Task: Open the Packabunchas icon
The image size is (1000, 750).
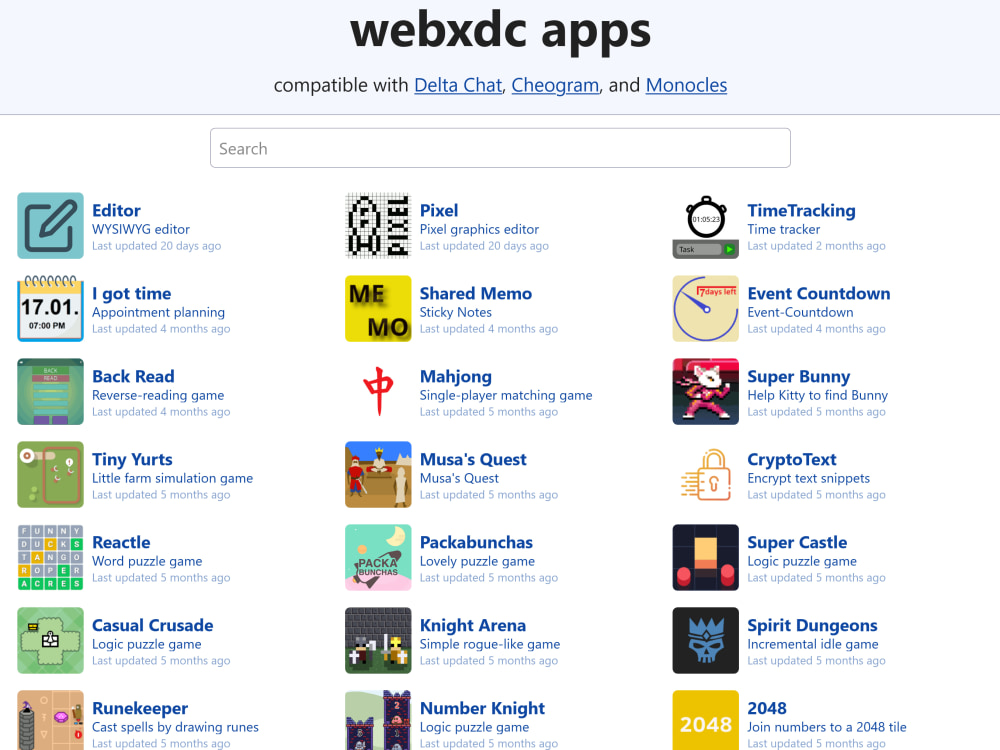Action: coord(378,557)
